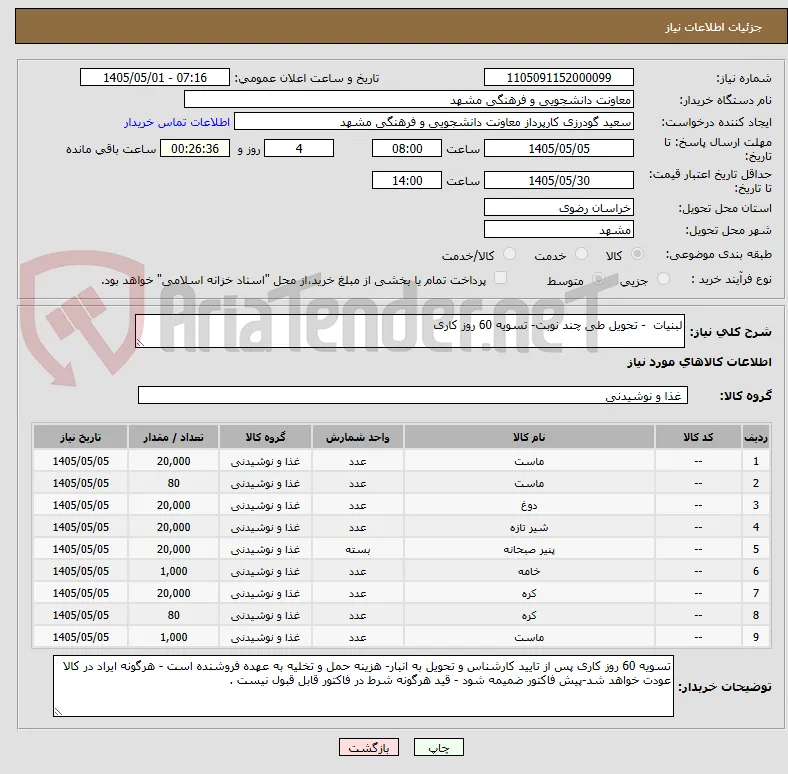Click the deadline time 08:00 field
The height and width of the screenshot is (774, 788).
pyautogui.click(x=407, y=148)
